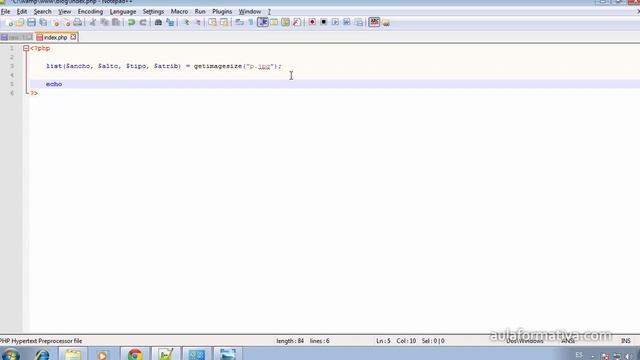Toggle Show All Characters pilcrow button

click(251, 22)
